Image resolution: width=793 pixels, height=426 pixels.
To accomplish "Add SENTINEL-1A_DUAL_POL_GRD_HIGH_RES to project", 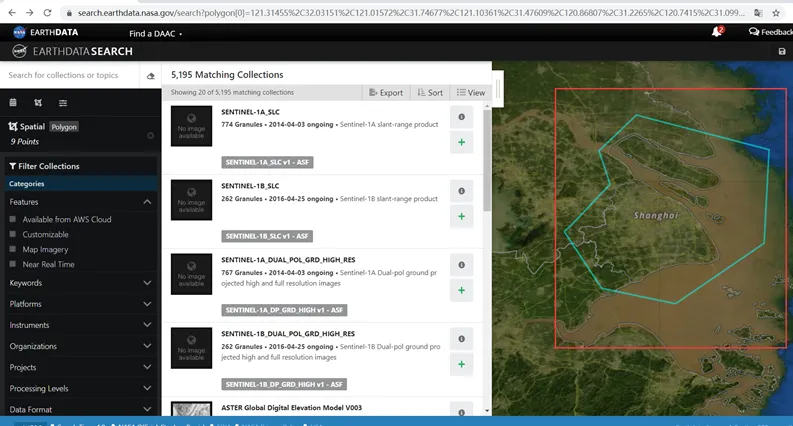I will click(x=461, y=290).
